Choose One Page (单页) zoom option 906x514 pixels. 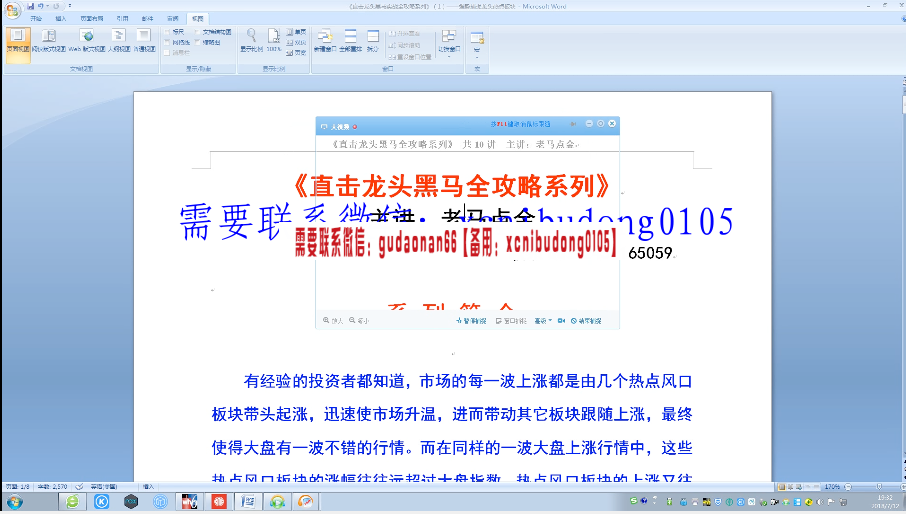click(296, 32)
